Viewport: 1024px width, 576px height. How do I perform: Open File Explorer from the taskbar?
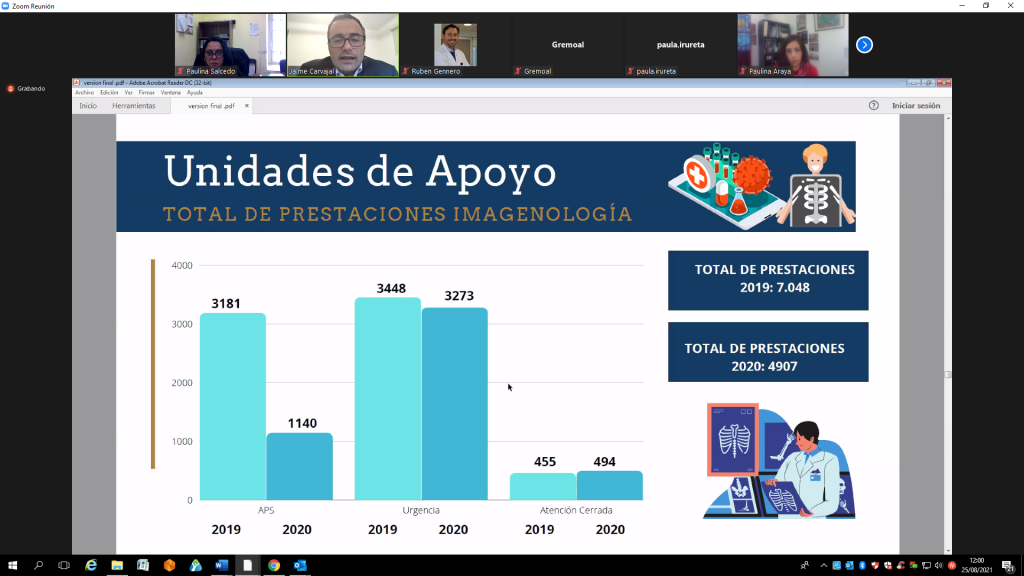117,565
